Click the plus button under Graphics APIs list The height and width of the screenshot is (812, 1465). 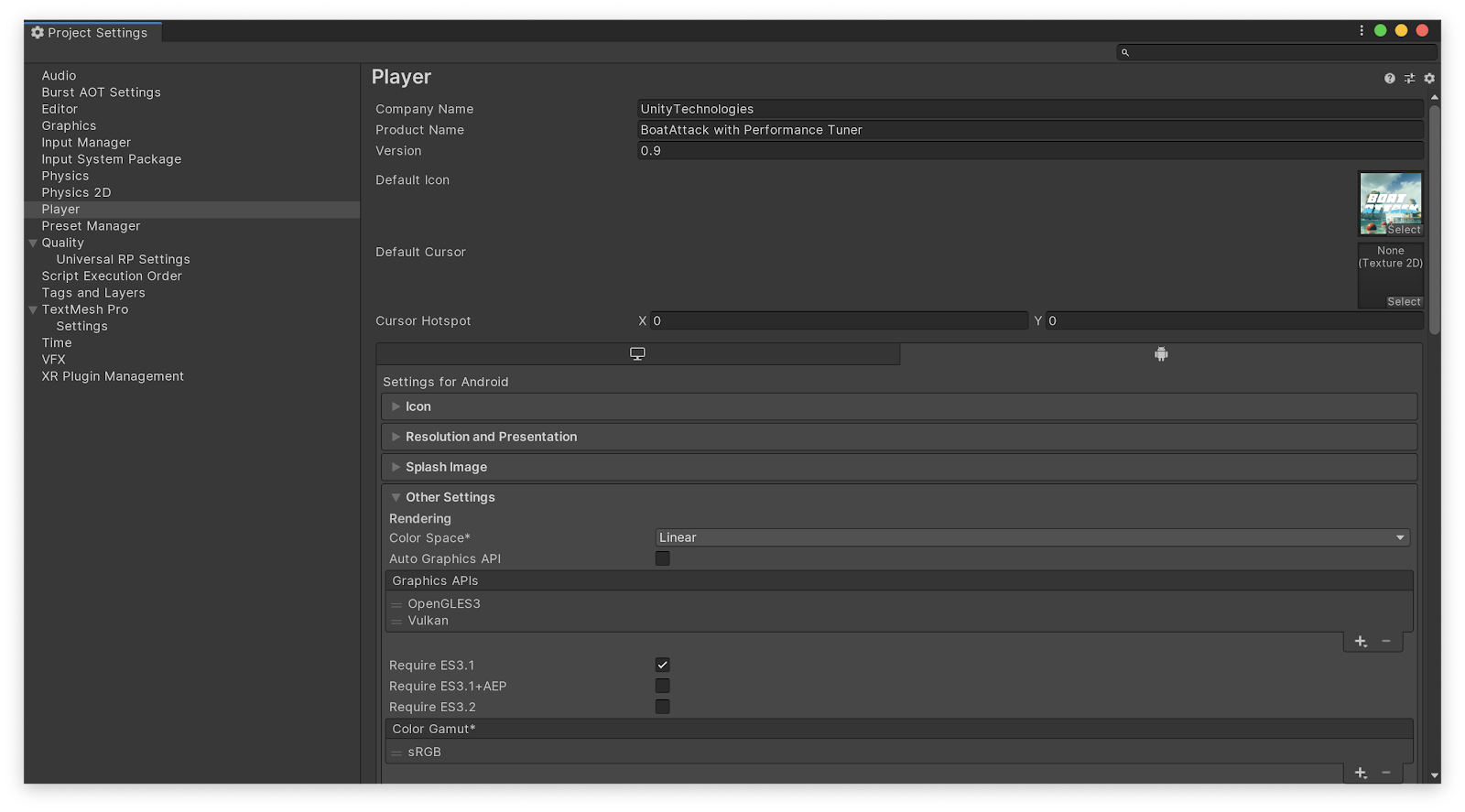point(1361,642)
